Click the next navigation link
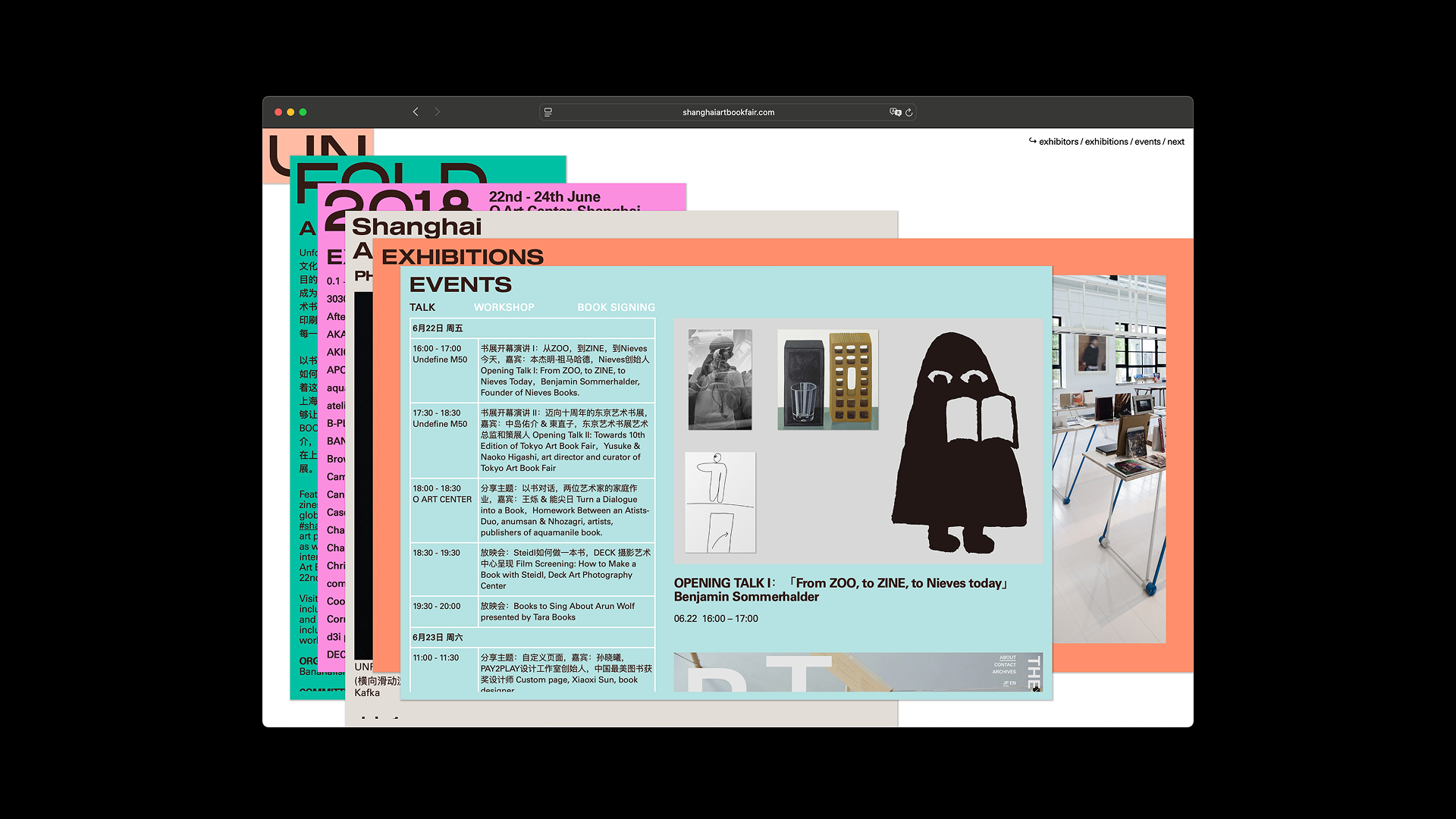The width and height of the screenshot is (1456, 819). tap(1175, 142)
